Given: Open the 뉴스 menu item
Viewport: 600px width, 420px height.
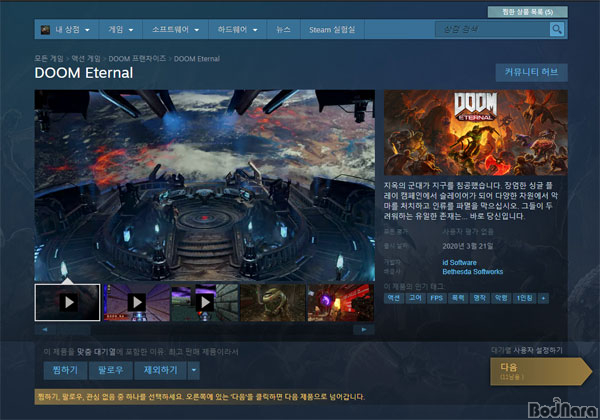Looking at the screenshot, I should coord(284,29).
